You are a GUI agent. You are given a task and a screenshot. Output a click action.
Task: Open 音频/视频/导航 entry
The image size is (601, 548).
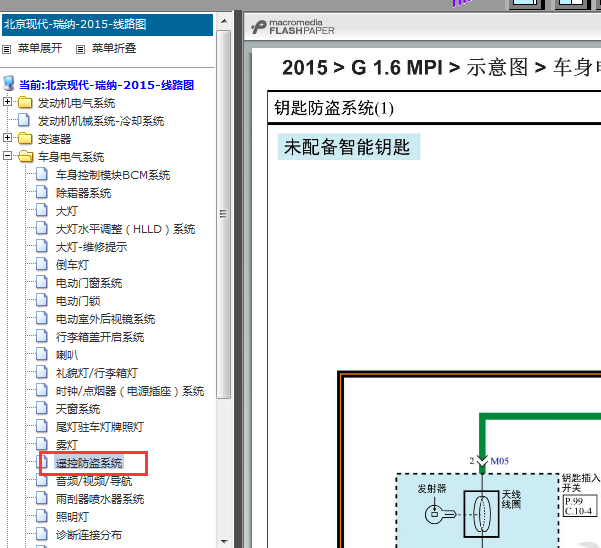click(x=94, y=481)
